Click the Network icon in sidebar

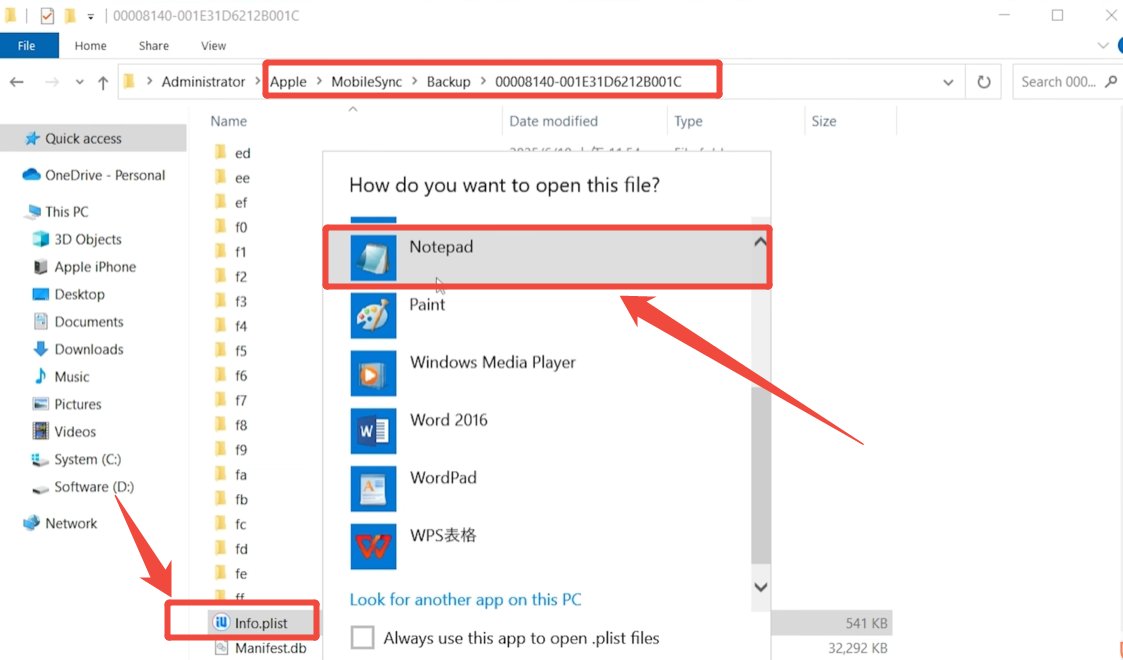click(x=32, y=523)
